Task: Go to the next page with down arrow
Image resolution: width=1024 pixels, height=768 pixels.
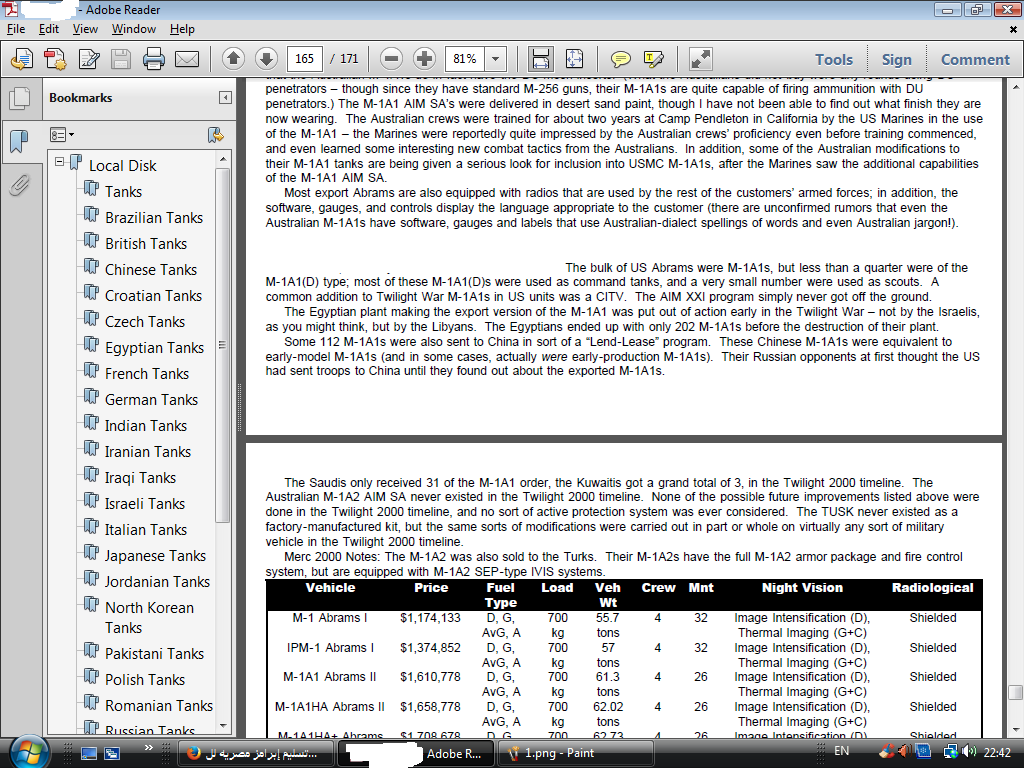Action: tap(266, 59)
